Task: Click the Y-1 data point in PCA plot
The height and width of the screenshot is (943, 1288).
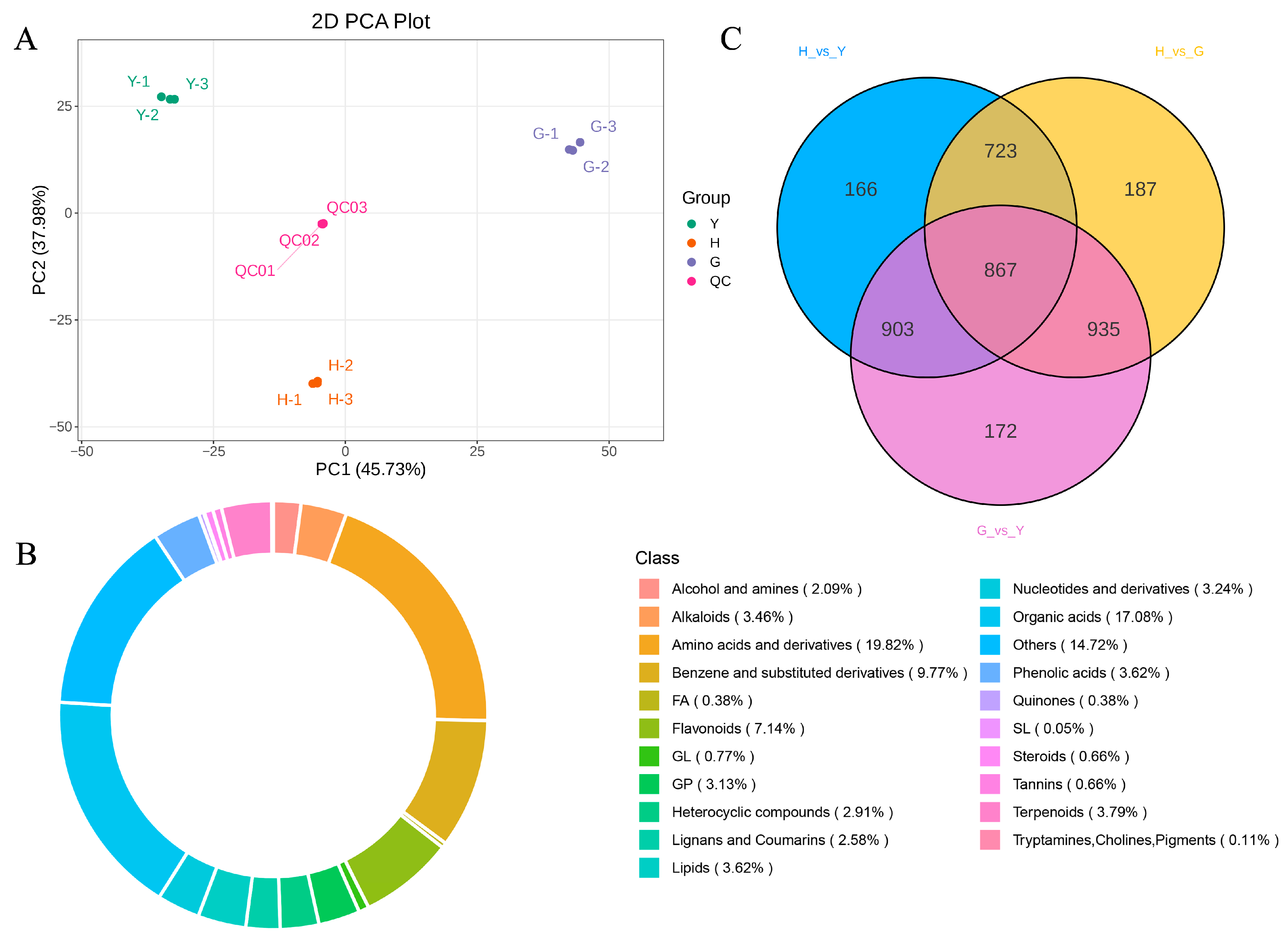Action: pyautogui.click(x=161, y=97)
